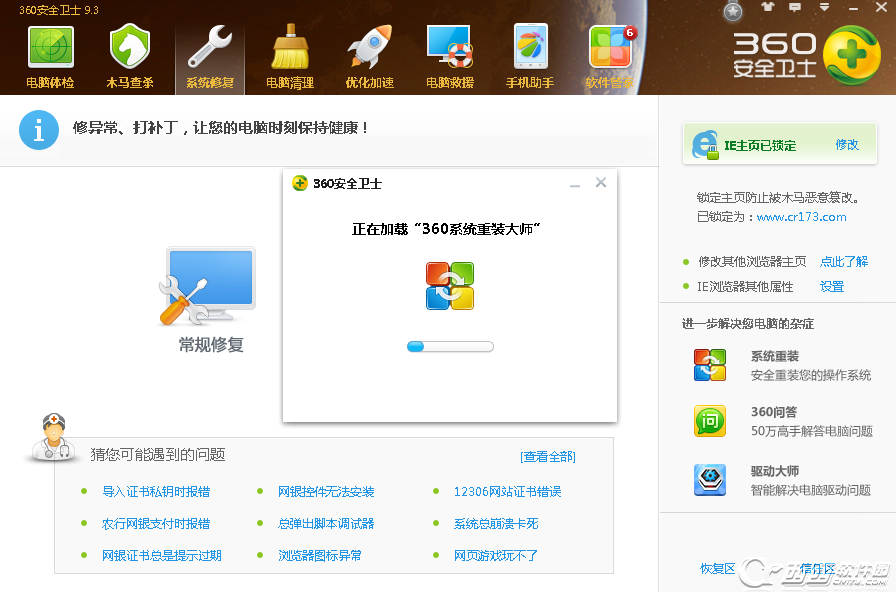The width and height of the screenshot is (896, 592).
Task: Click the 查看全部 view-all link
Action: [x=548, y=457]
